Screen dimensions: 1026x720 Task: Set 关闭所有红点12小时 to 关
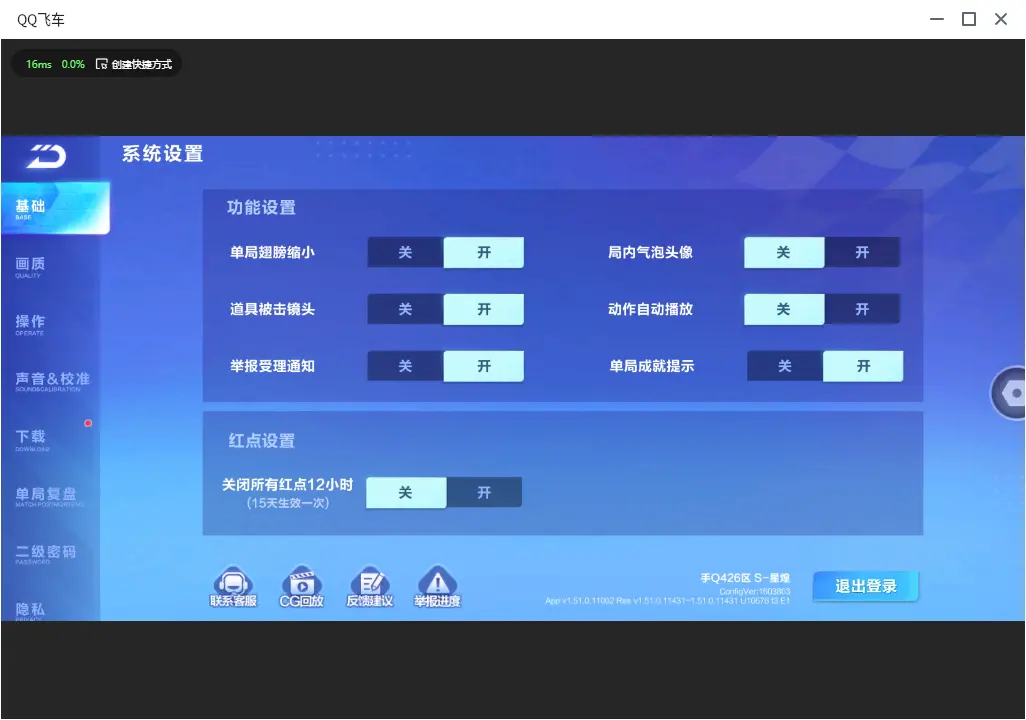406,493
